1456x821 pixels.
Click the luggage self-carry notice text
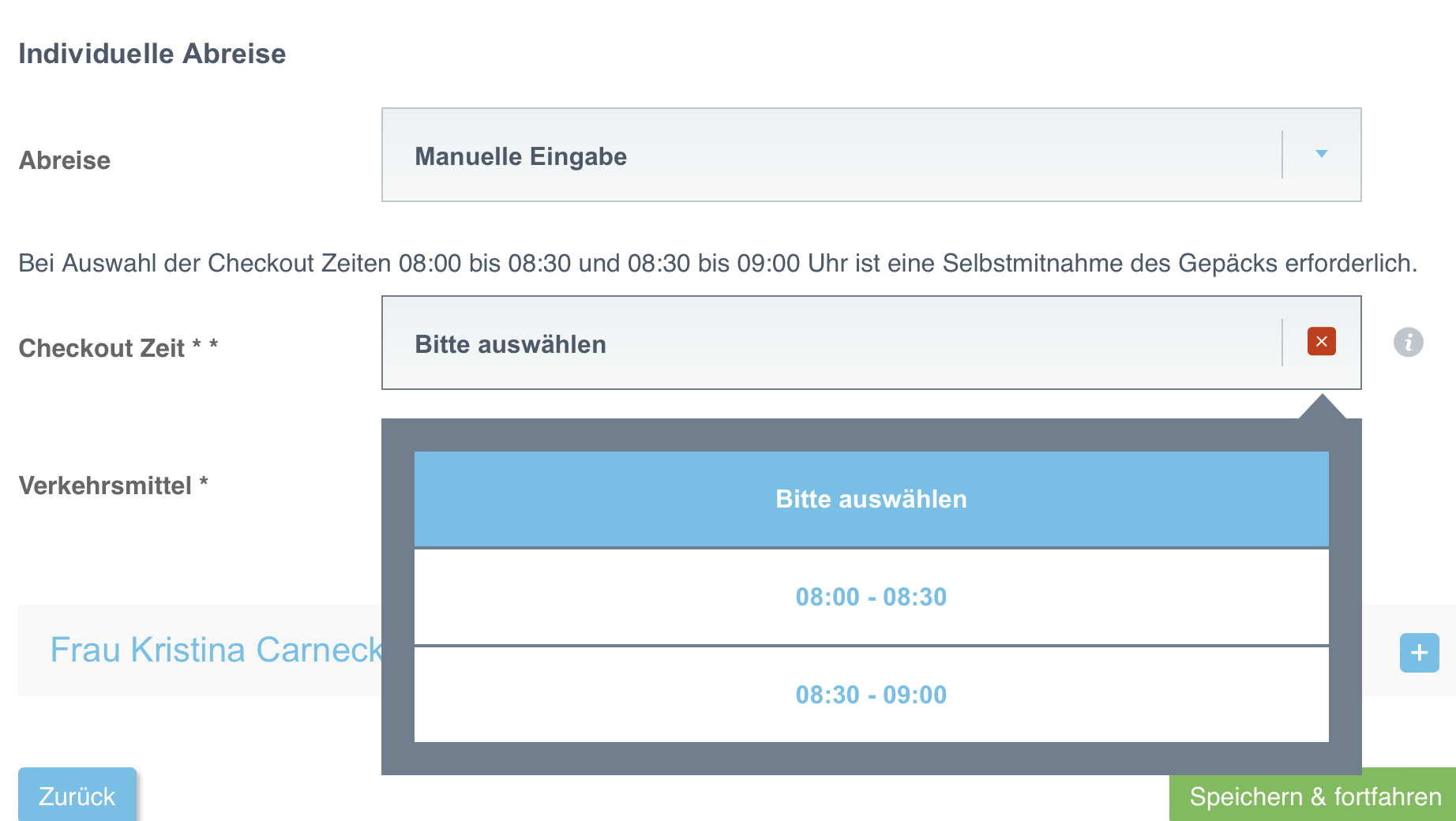tap(718, 263)
